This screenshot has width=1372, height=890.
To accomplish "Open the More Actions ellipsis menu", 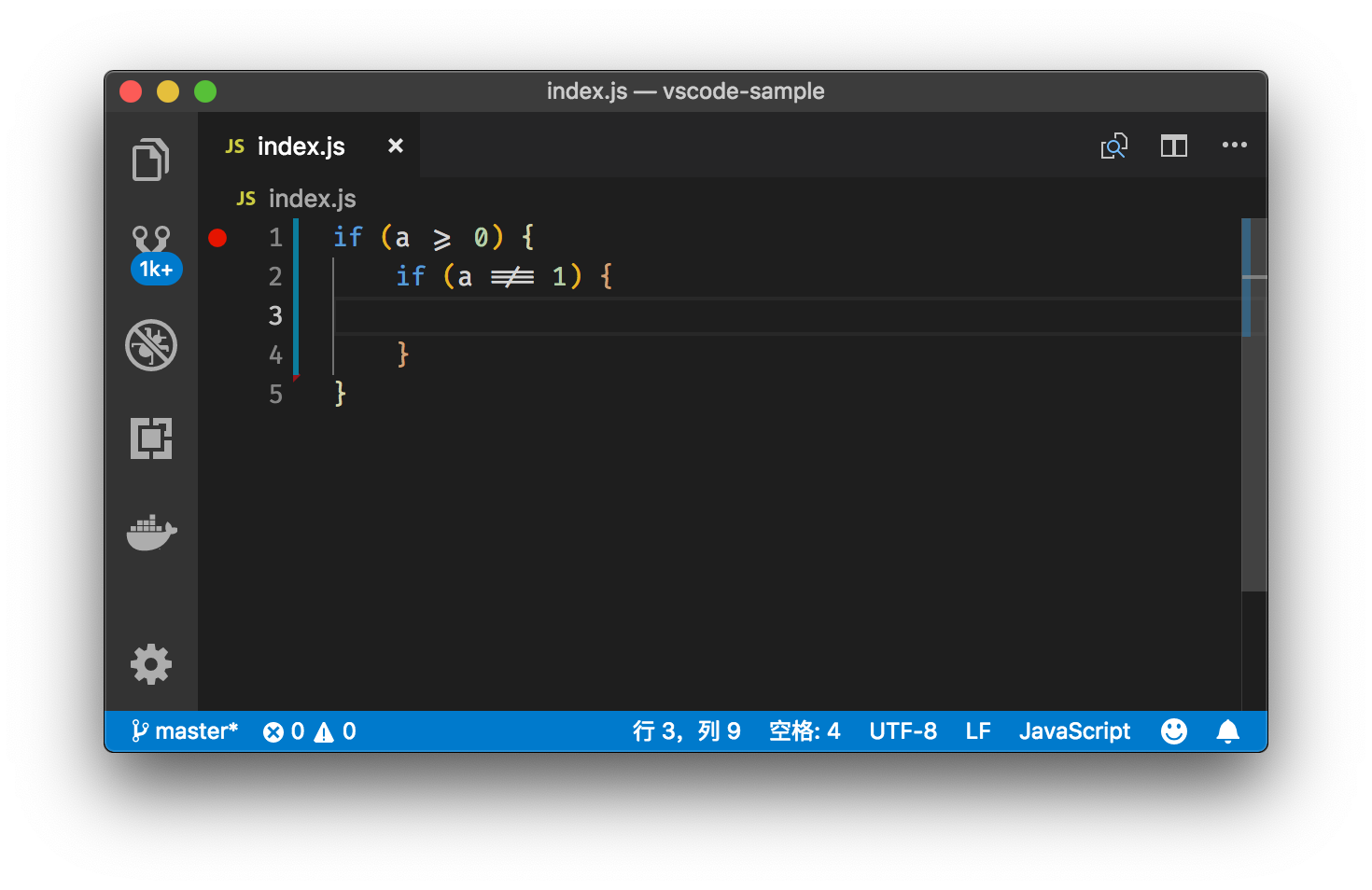I will pos(1235,145).
